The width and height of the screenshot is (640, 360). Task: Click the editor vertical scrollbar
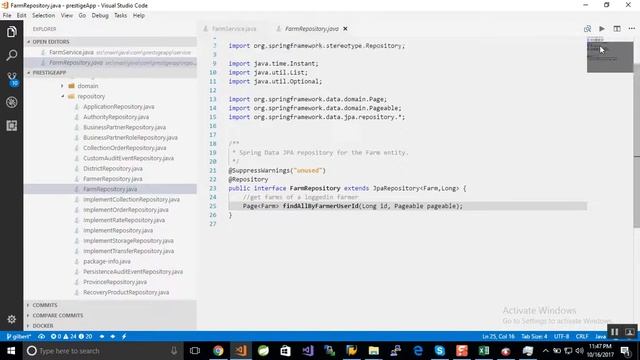[x=637, y=146]
